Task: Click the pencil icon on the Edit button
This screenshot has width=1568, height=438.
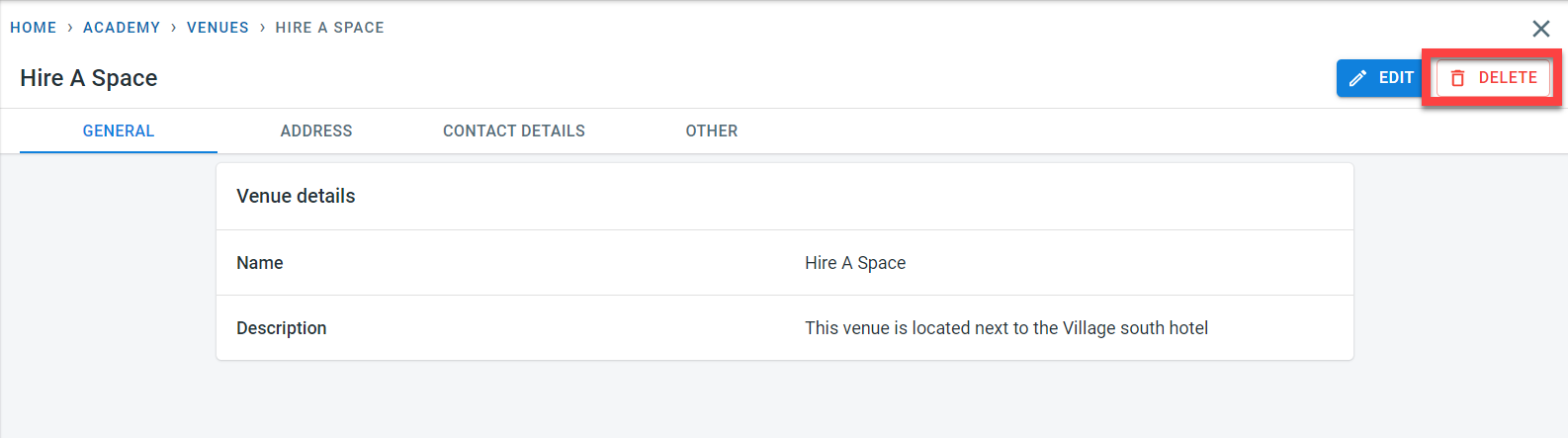Action: coord(1357,78)
